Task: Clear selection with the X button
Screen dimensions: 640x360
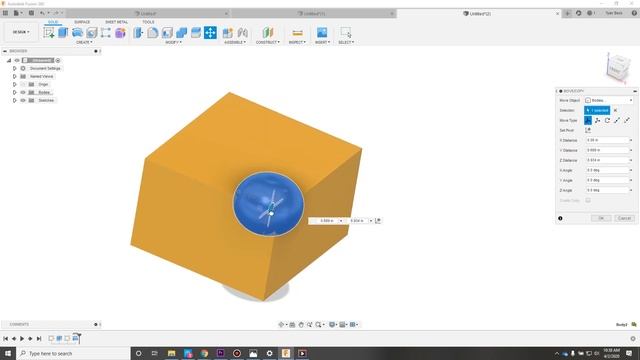Action: coord(616,111)
